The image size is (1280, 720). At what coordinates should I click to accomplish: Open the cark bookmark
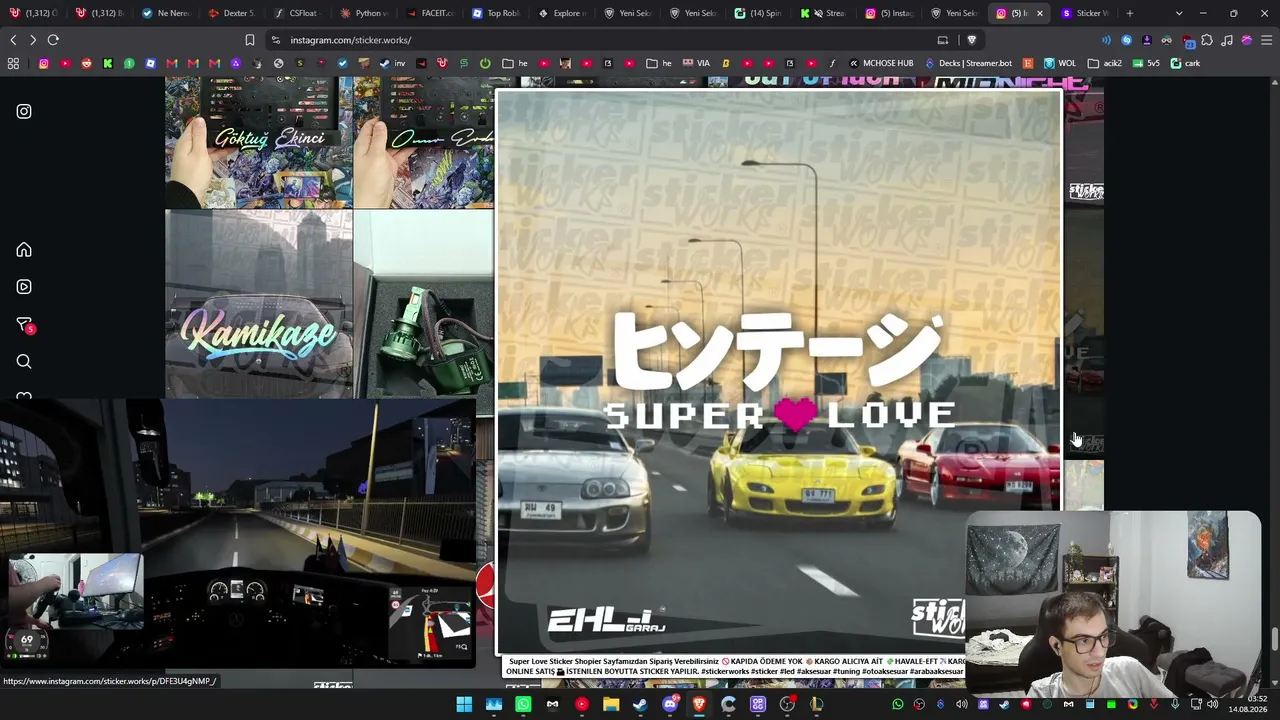[1185, 63]
